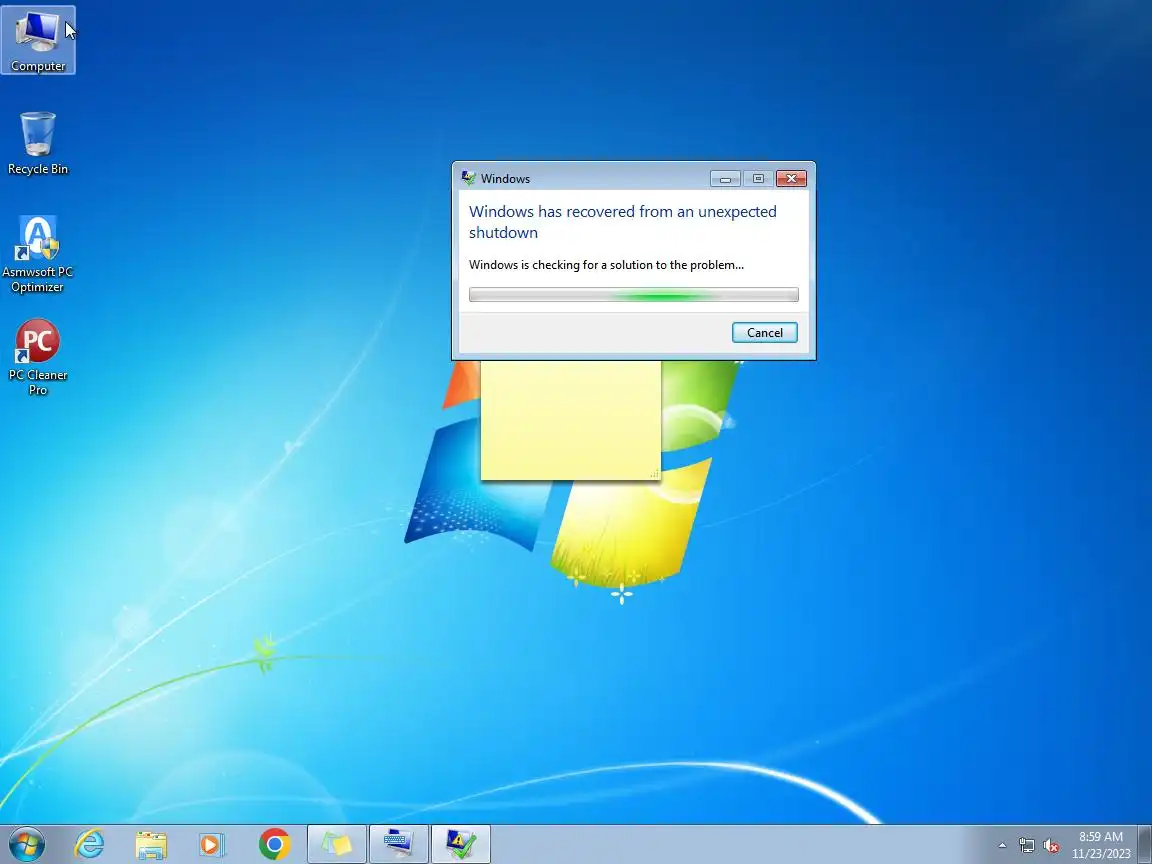1152x864 pixels.
Task: Switch to On-Screen Keyboard taskbar button
Action: (x=398, y=844)
